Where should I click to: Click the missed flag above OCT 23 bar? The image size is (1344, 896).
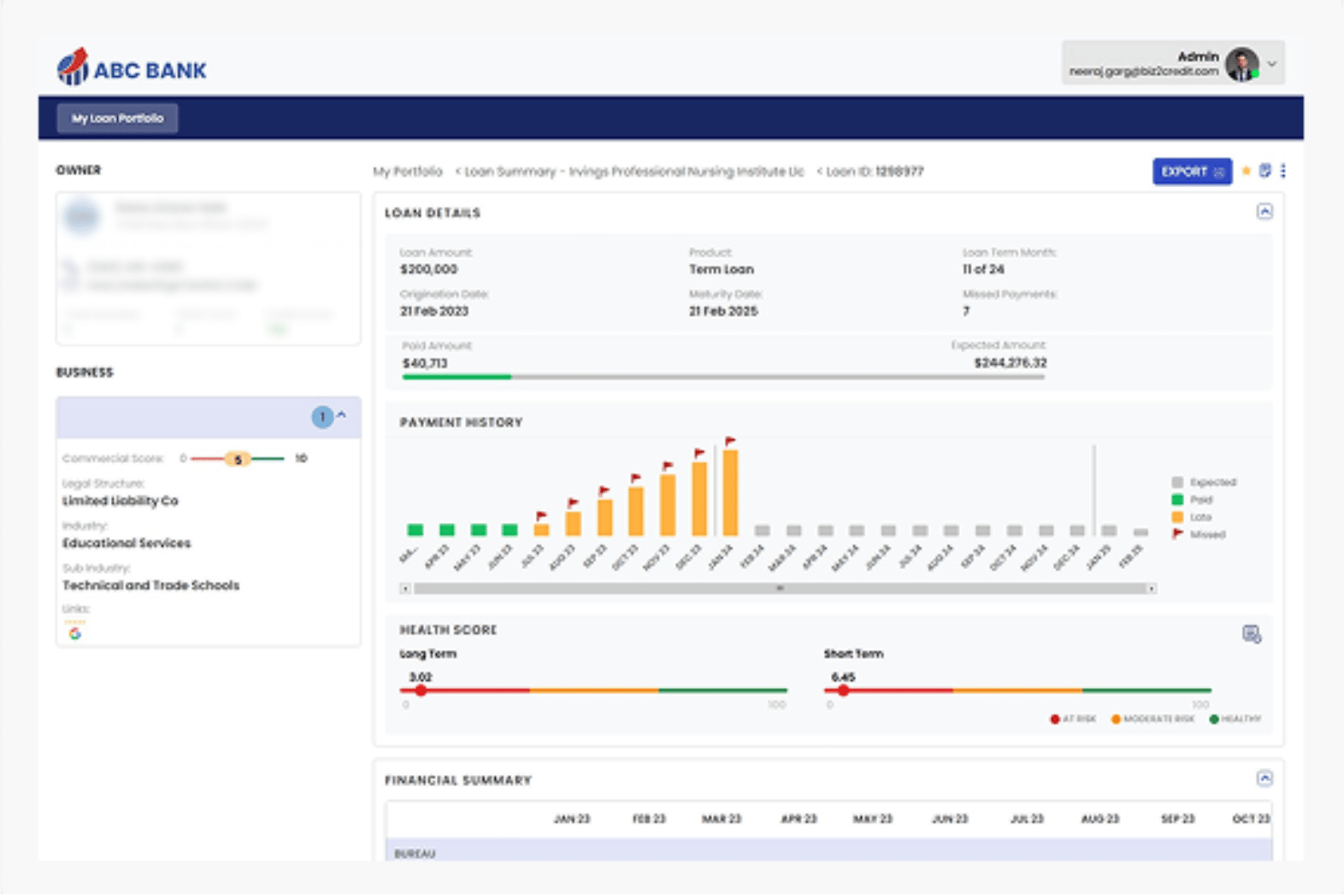(x=636, y=478)
